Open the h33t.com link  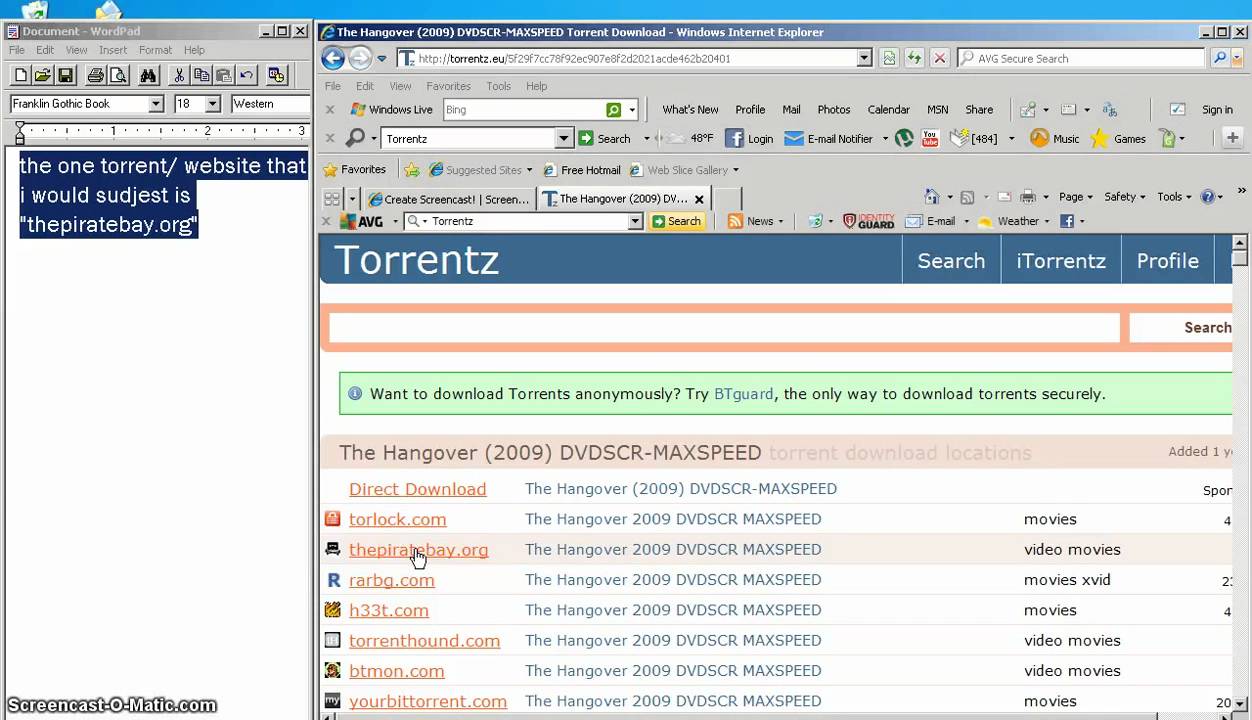coord(388,610)
